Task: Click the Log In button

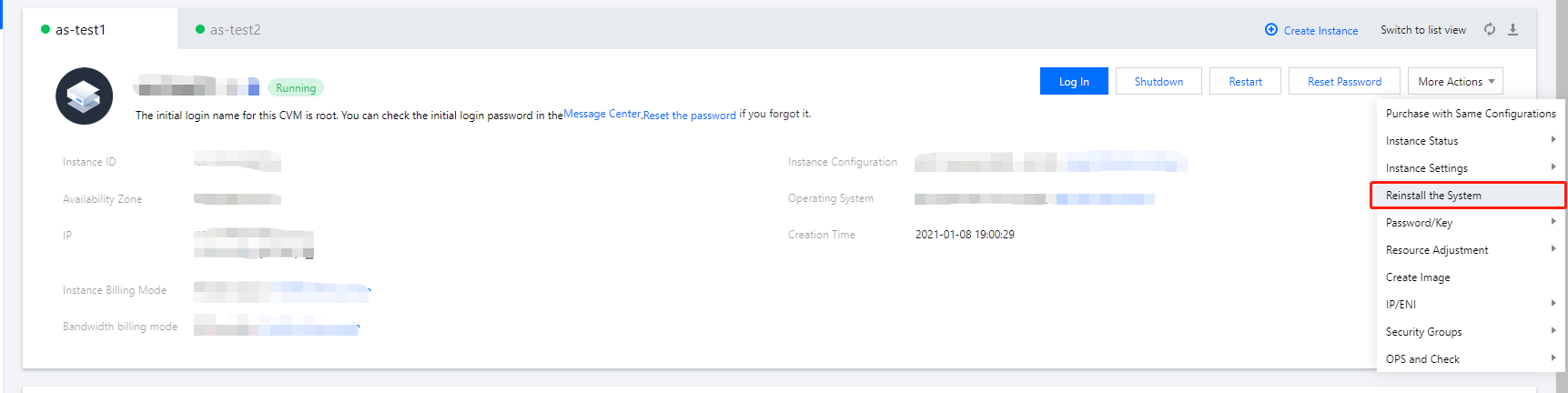Action: [1074, 82]
